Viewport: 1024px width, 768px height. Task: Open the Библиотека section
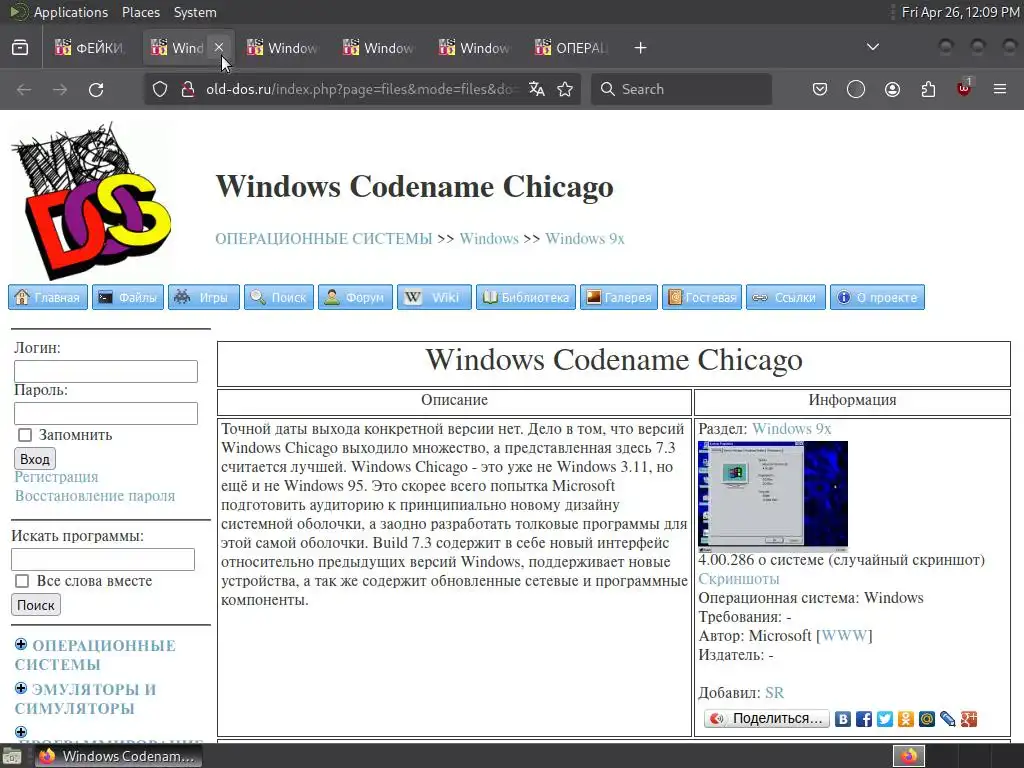pos(526,297)
